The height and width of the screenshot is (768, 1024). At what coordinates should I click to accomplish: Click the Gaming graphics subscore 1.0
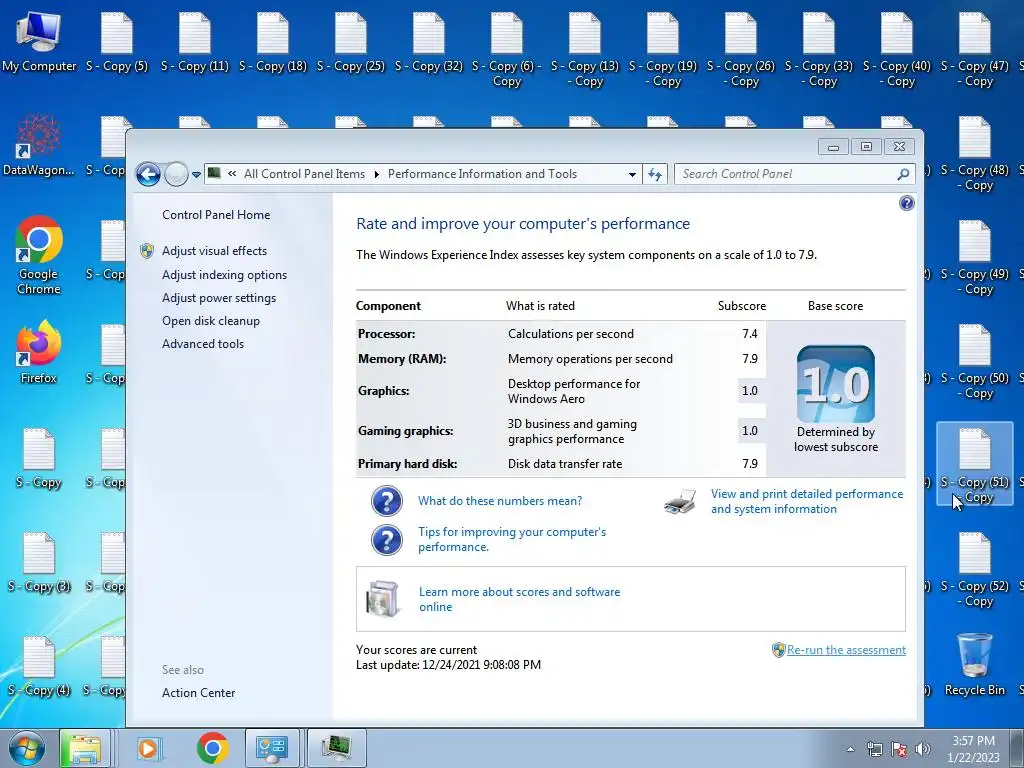coord(750,430)
